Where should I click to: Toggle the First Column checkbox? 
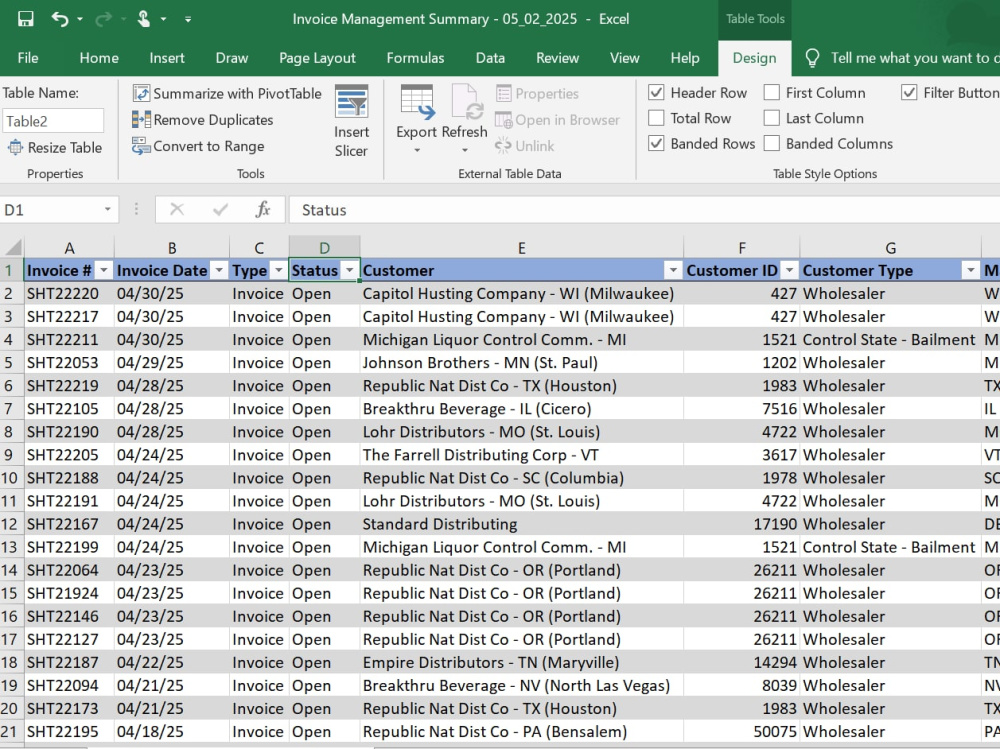click(772, 93)
